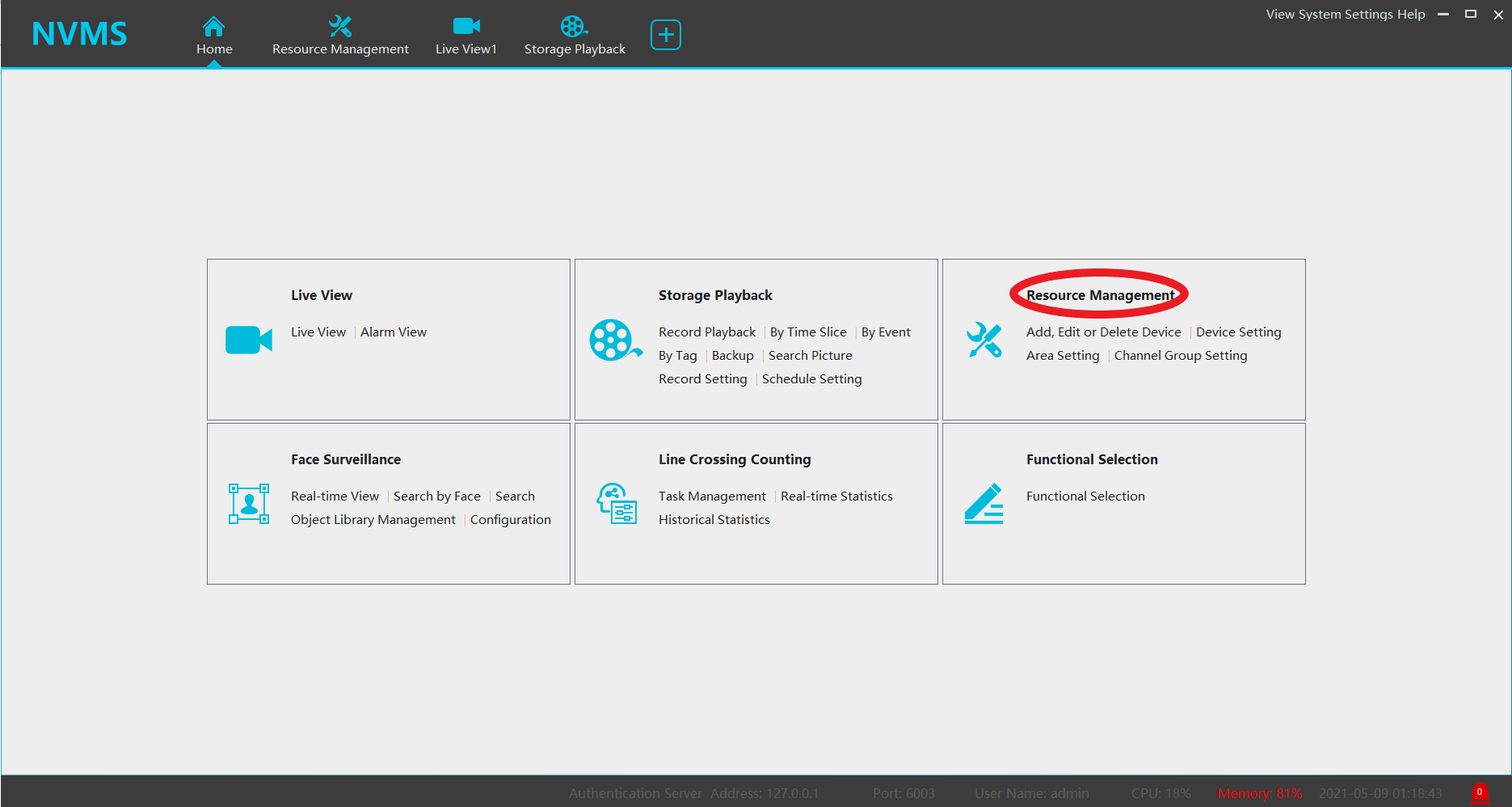
Task: Open the Alarm View link
Action: [394, 332]
